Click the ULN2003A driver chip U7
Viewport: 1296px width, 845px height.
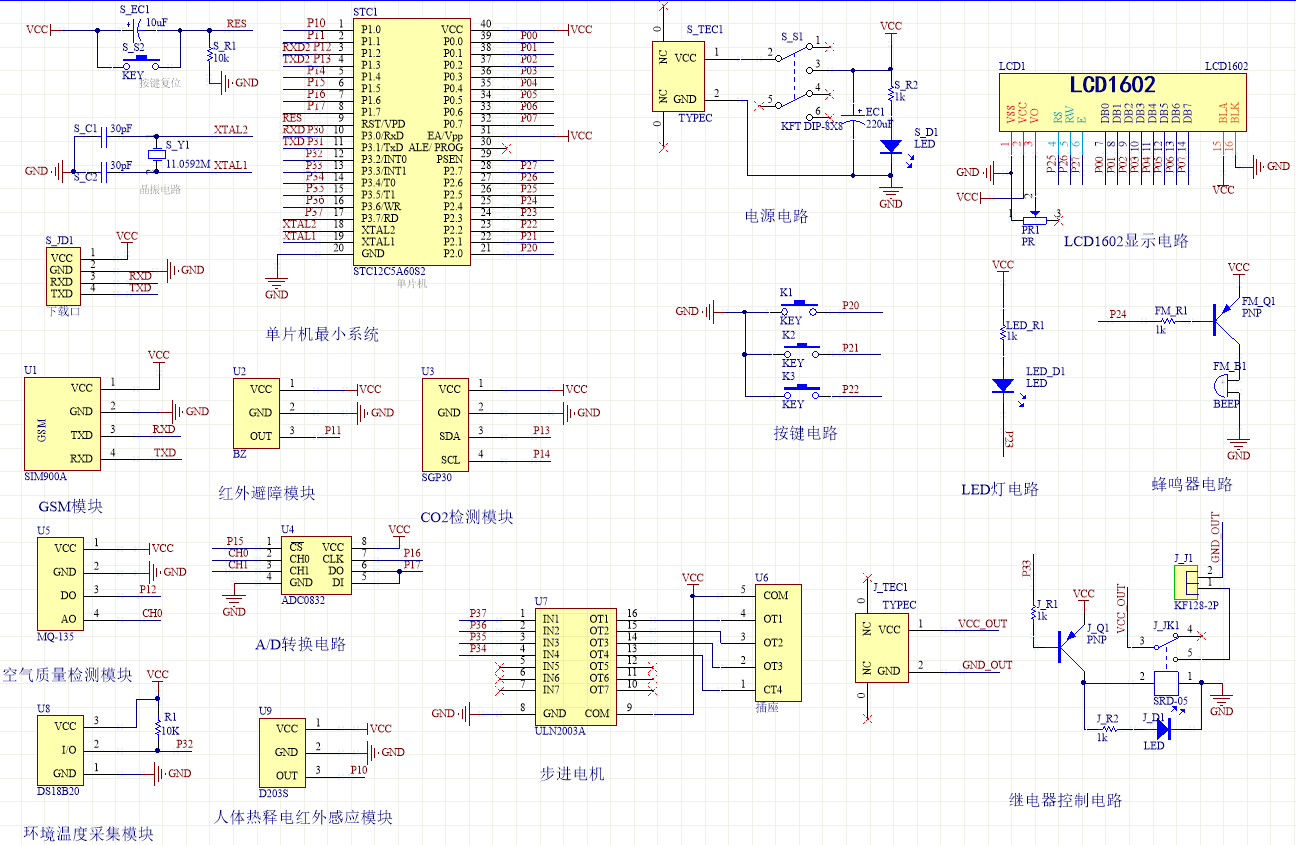(573, 664)
